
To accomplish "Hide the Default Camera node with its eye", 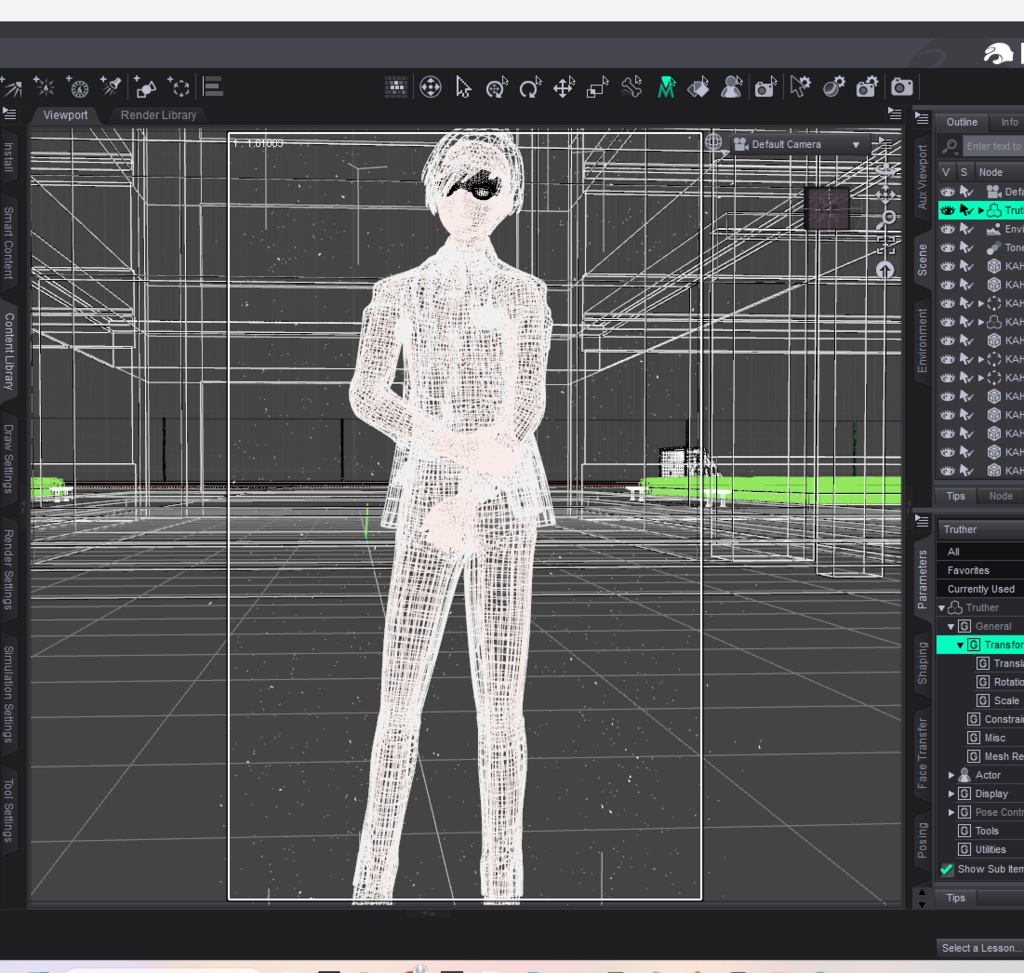I will click(947, 191).
